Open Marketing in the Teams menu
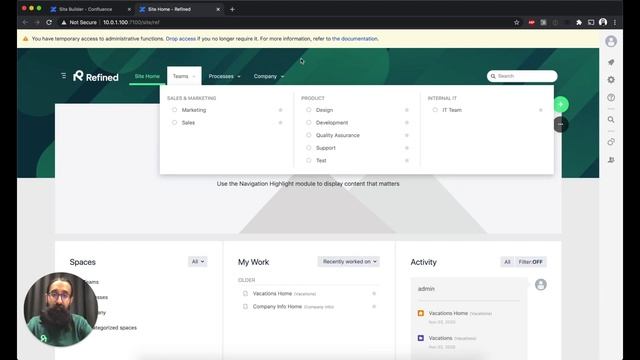640x360 pixels. pos(194,110)
